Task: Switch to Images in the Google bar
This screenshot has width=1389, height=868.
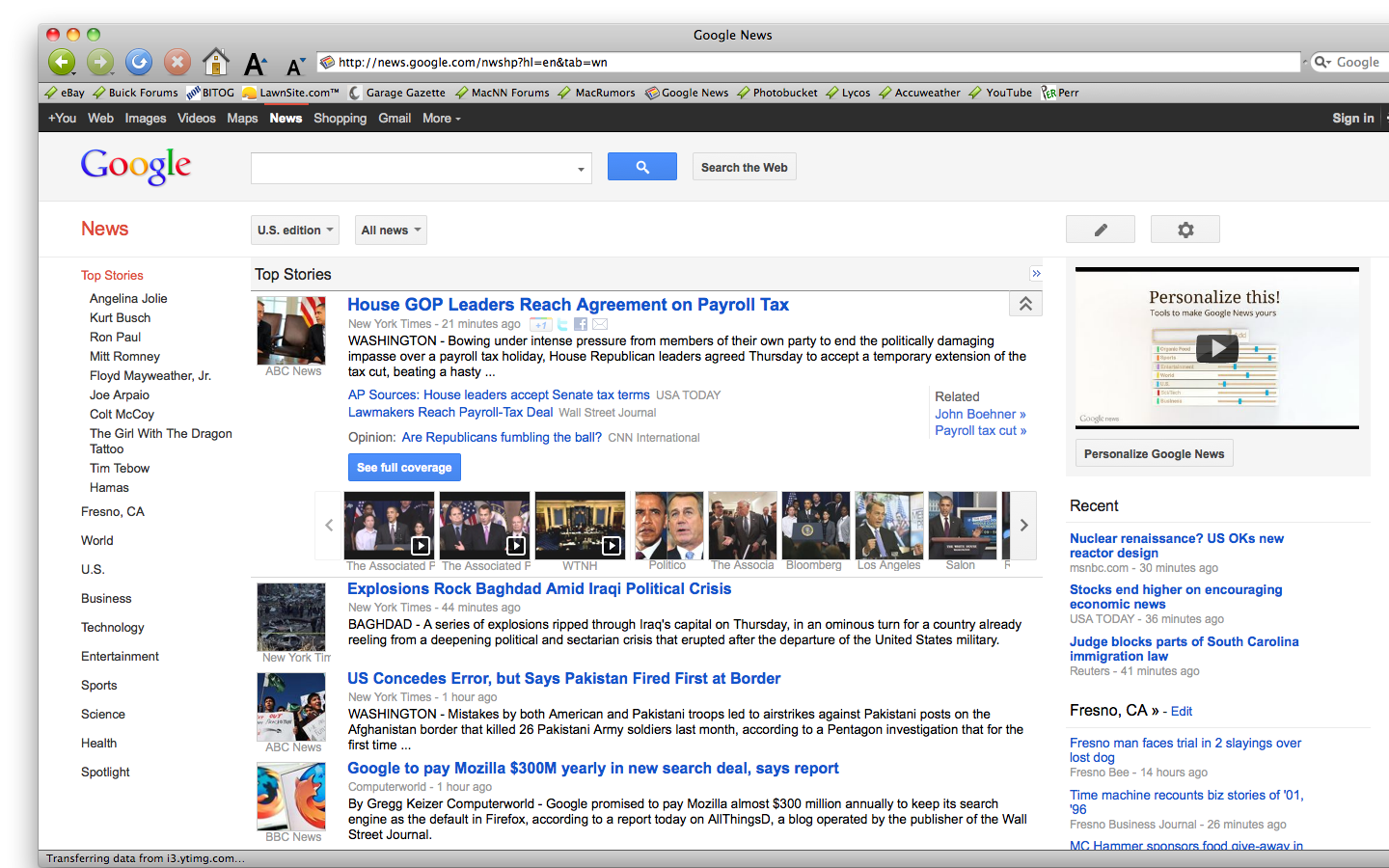Action: 146,118
